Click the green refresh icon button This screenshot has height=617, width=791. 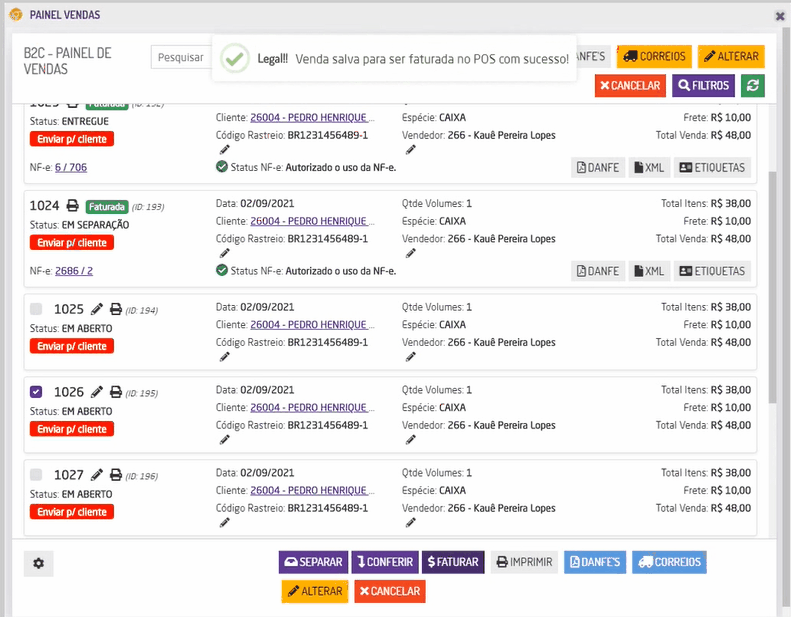tap(753, 85)
